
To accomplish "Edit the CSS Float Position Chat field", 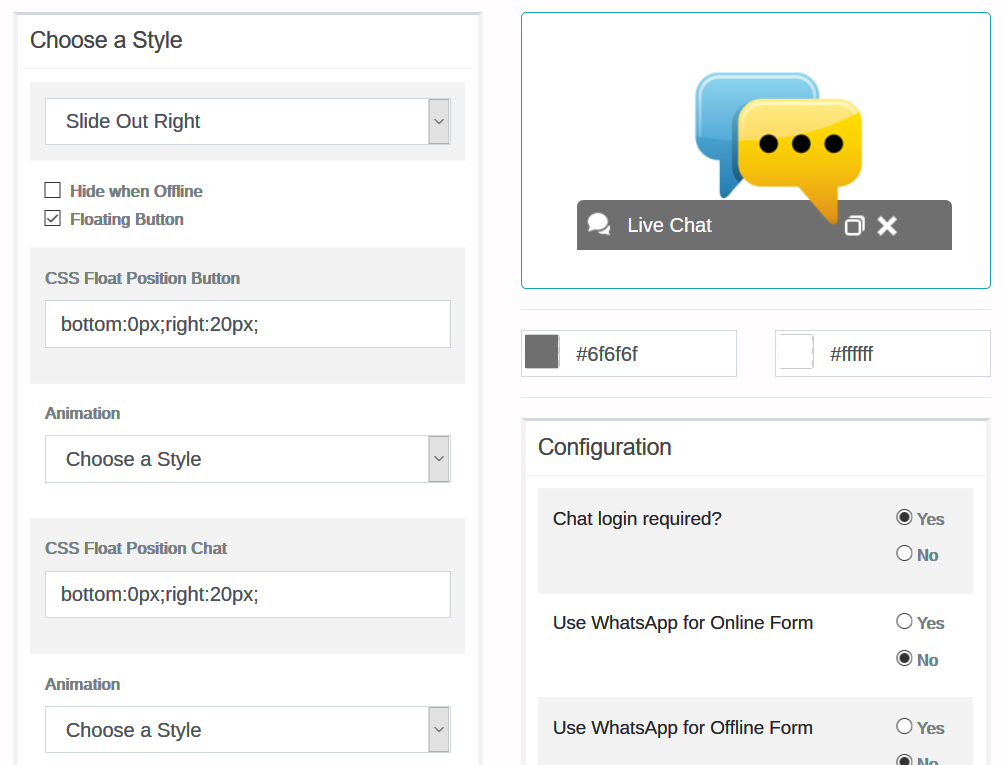I will click(247, 595).
